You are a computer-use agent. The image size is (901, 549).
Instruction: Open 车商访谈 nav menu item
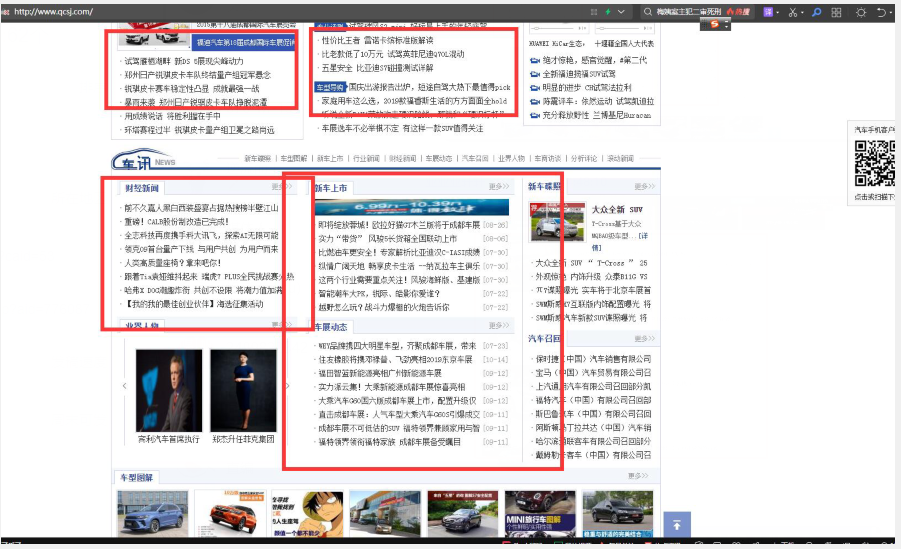tap(548, 159)
